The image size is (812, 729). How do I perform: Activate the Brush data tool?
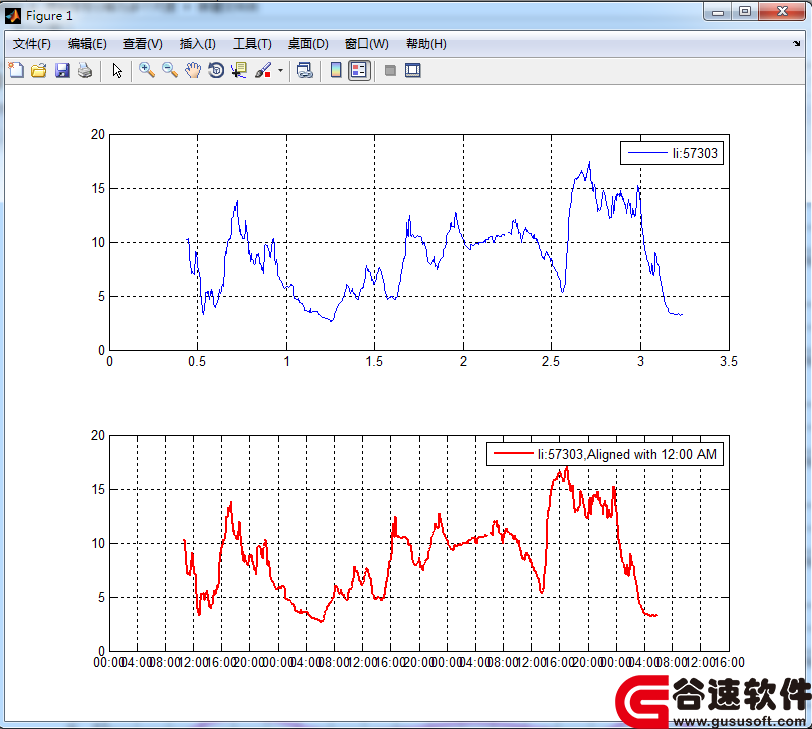[x=263, y=70]
